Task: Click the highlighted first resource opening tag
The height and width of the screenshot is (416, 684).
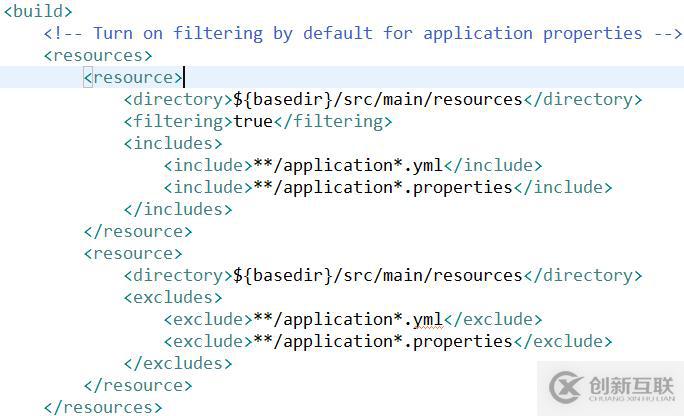Action: [x=133, y=77]
